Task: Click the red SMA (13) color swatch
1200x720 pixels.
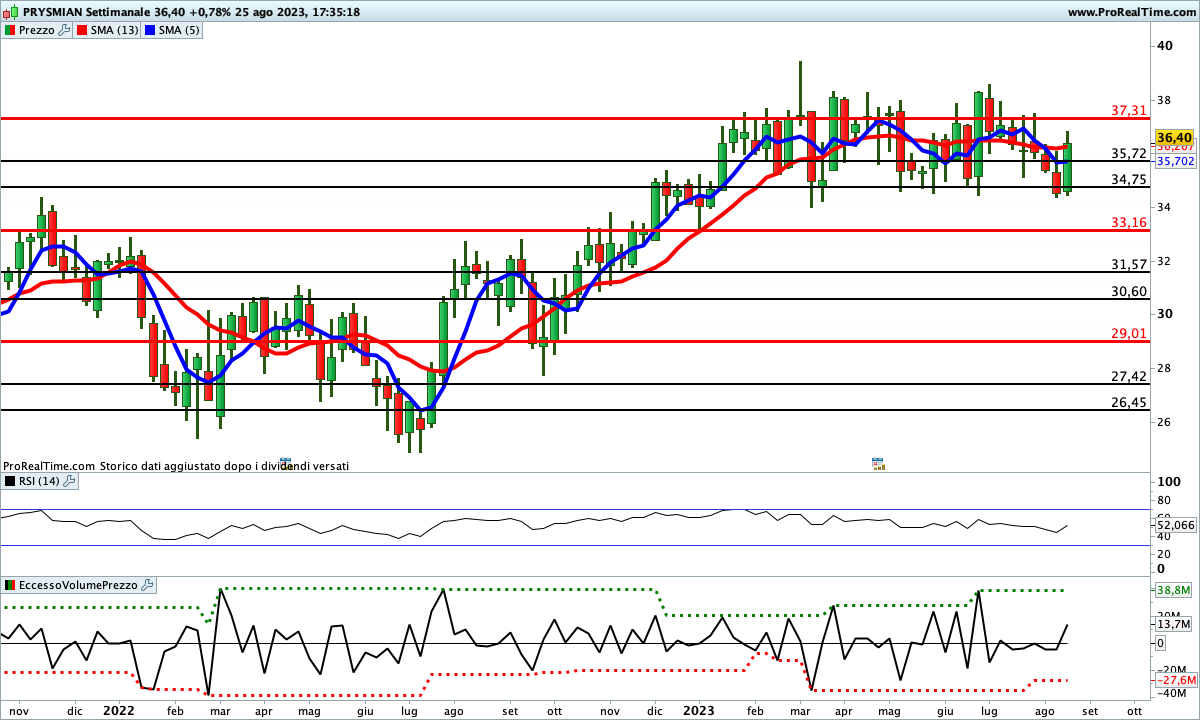Action: pyautogui.click(x=82, y=30)
